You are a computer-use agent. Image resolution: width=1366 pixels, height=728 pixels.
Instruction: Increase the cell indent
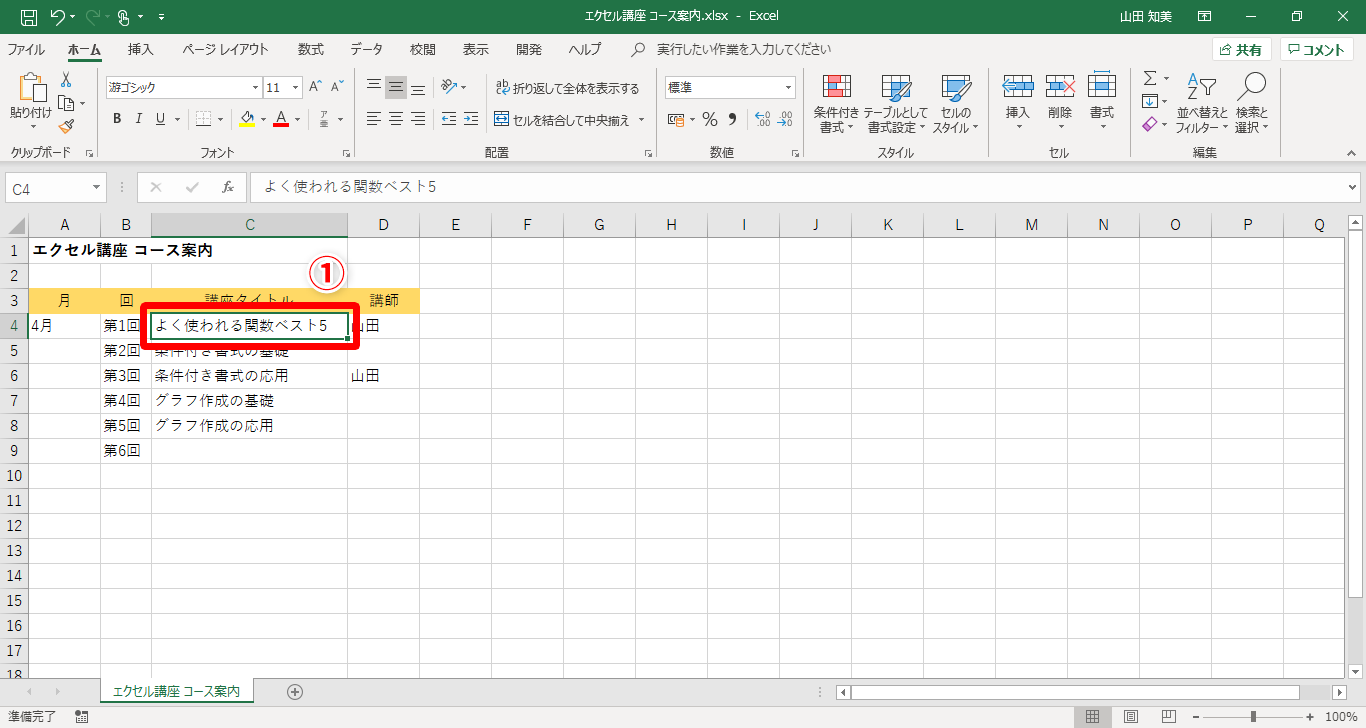point(471,119)
